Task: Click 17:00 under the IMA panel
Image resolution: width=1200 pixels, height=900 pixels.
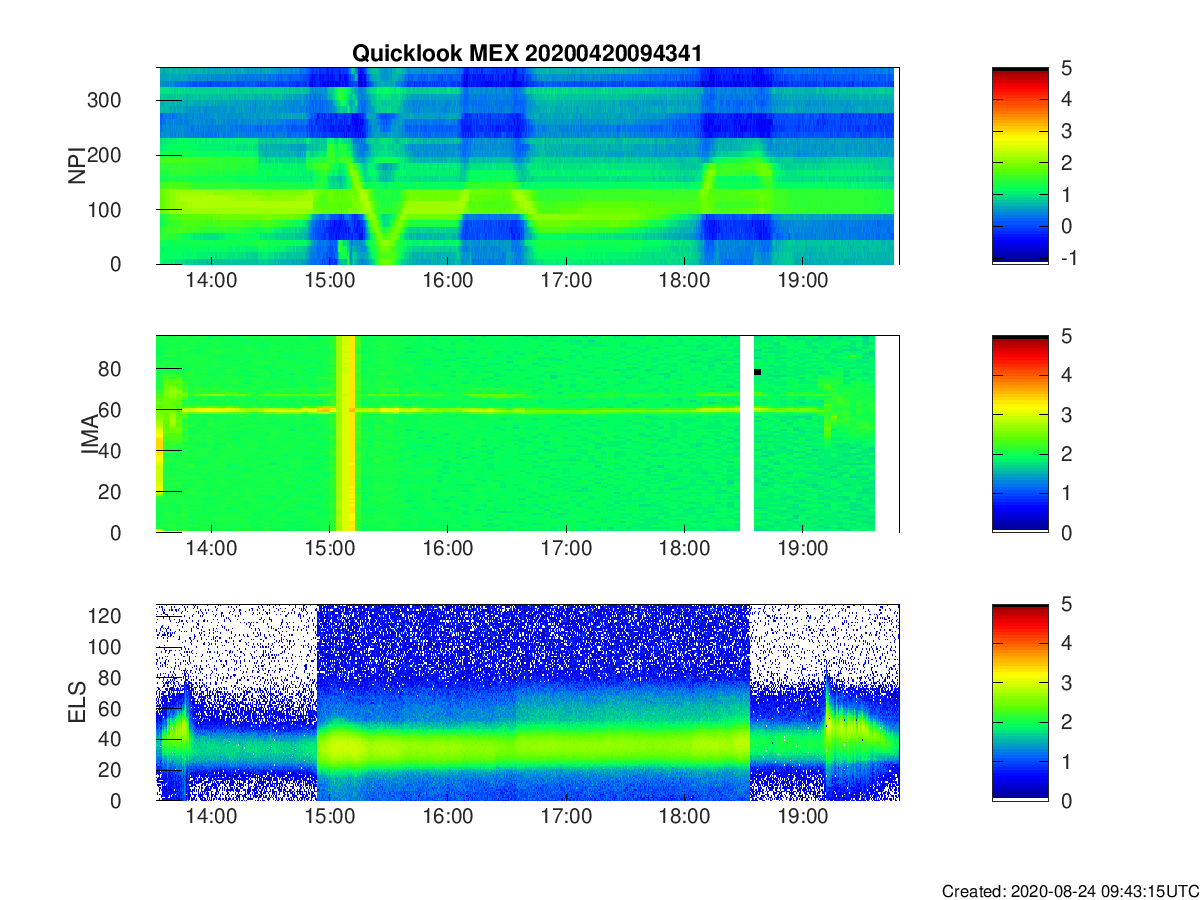Action: (x=566, y=549)
